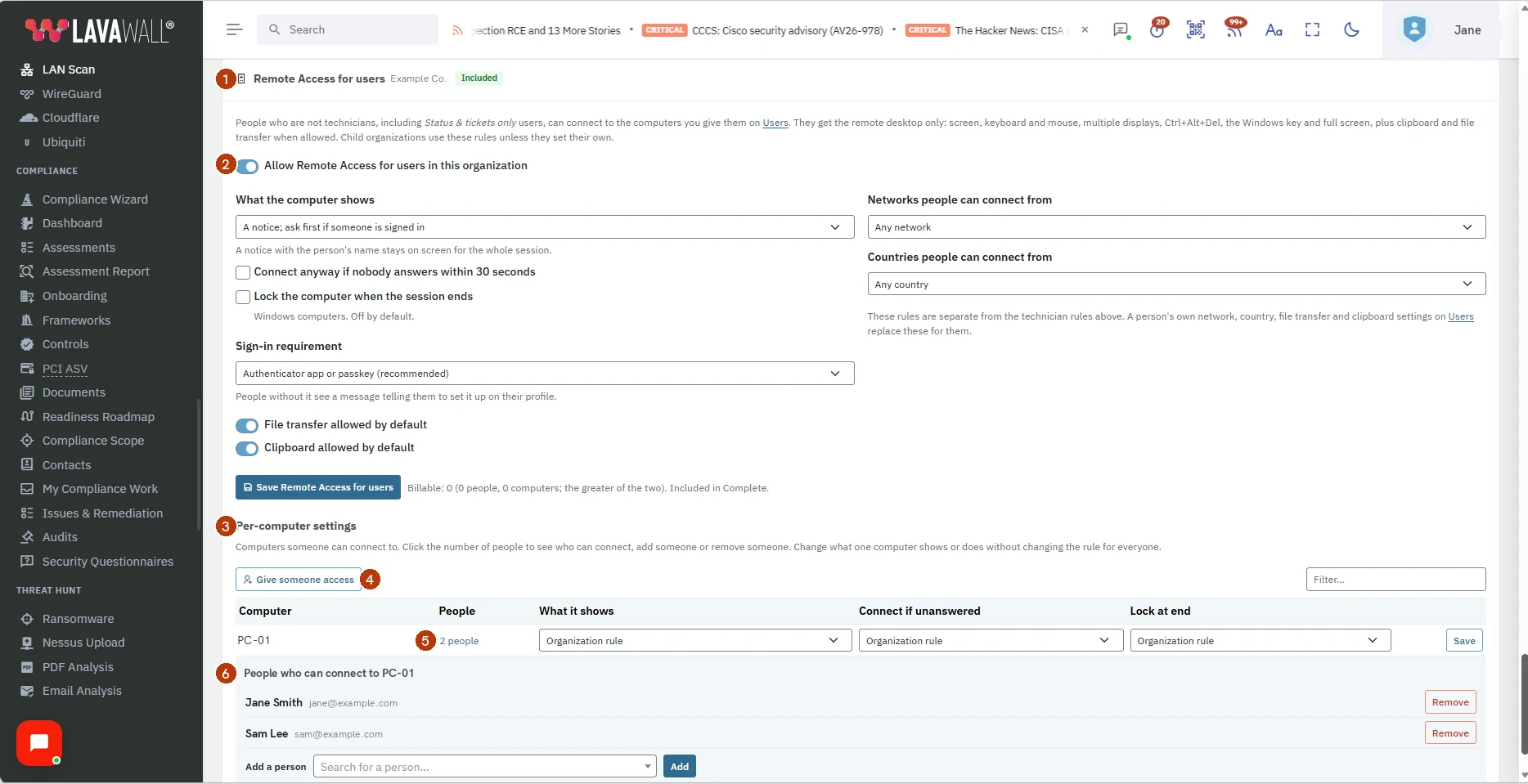This screenshot has width=1528, height=784.
Task: Open PC-01 What it shows dropdown
Action: pyautogui.click(x=695, y=641)
